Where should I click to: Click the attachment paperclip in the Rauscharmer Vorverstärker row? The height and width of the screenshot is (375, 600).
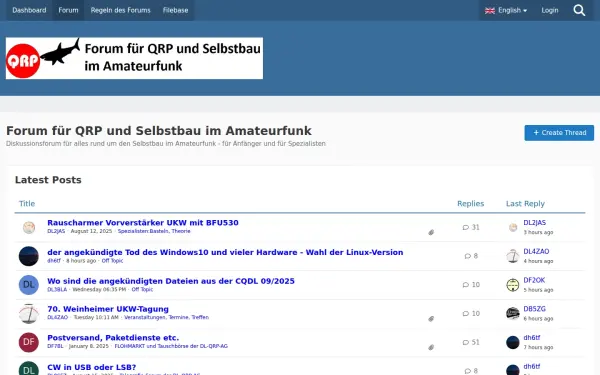click(431, 232)
